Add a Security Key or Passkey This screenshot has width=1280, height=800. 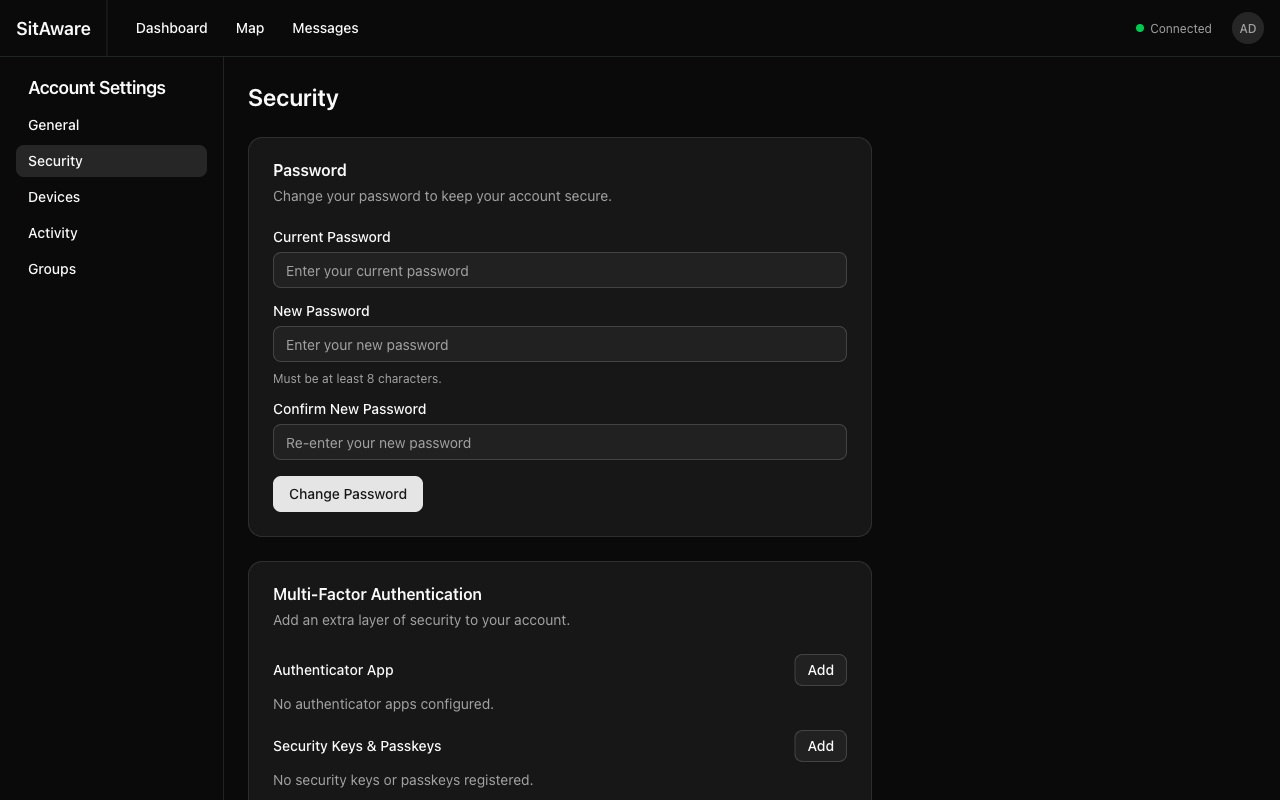pos(820,746)
